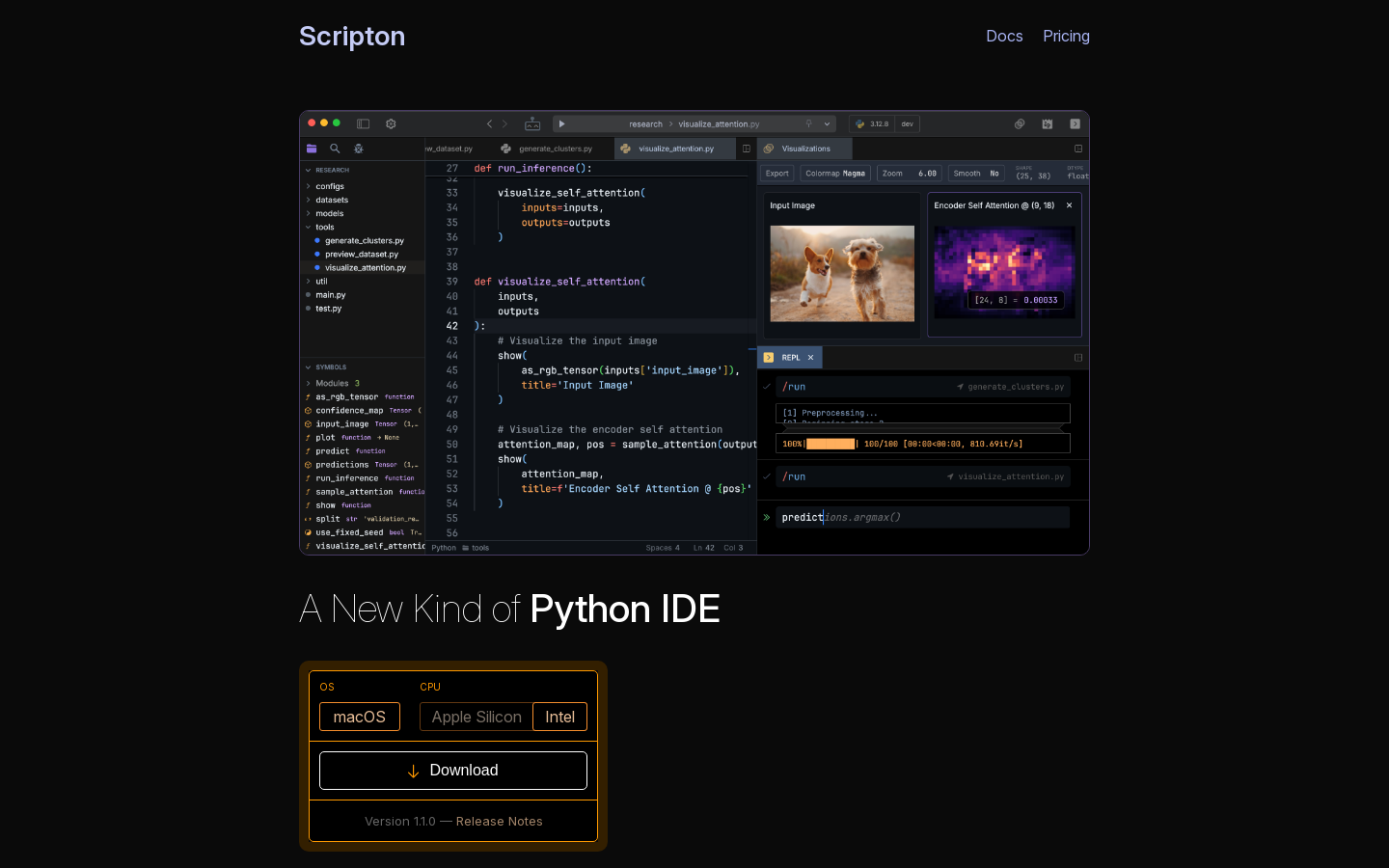Viewport: 1389px width, 868px height.
Task: Switch to the partially shown dataset.py tab
Action: (449, 149)
